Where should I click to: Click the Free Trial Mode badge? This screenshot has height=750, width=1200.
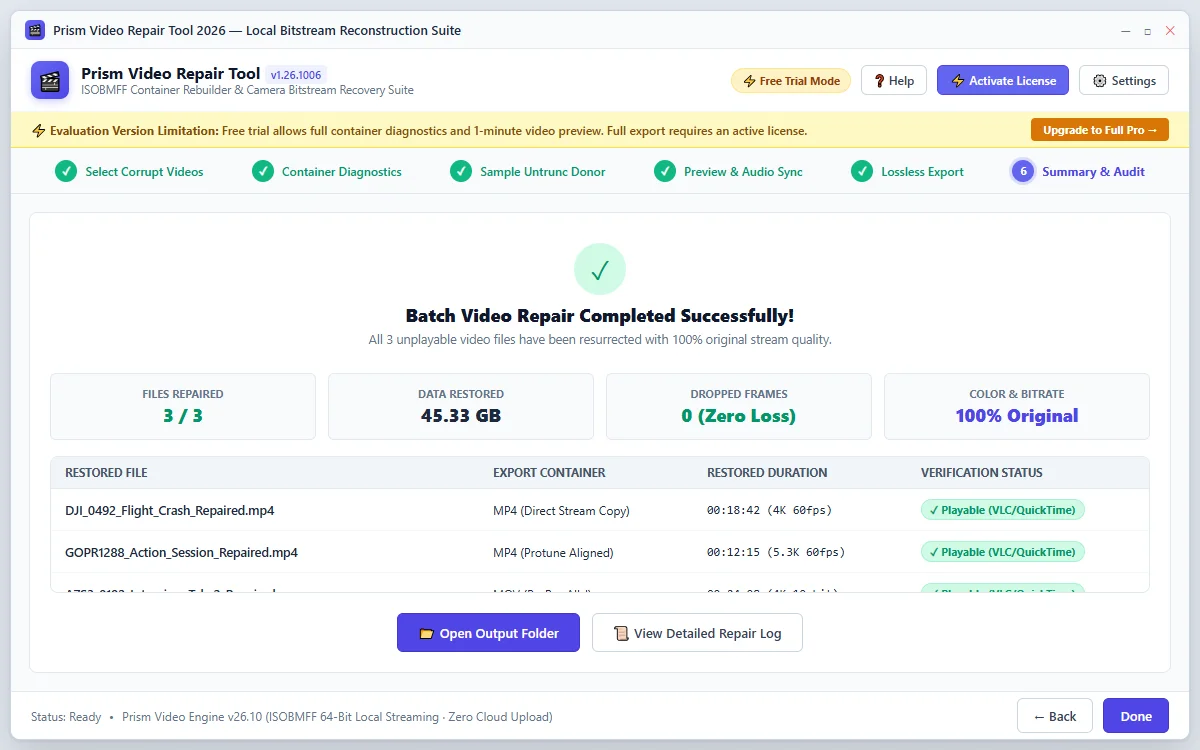point(791,81)
